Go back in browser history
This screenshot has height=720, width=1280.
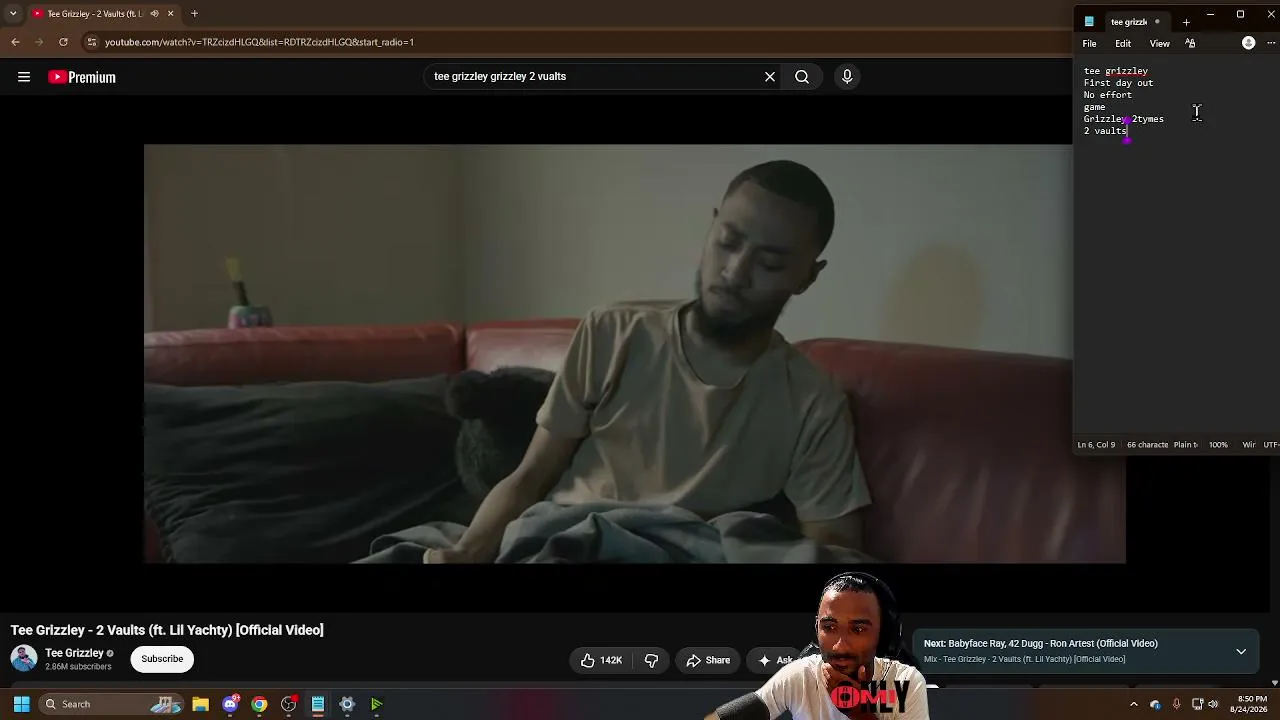[x=15, y=42]
